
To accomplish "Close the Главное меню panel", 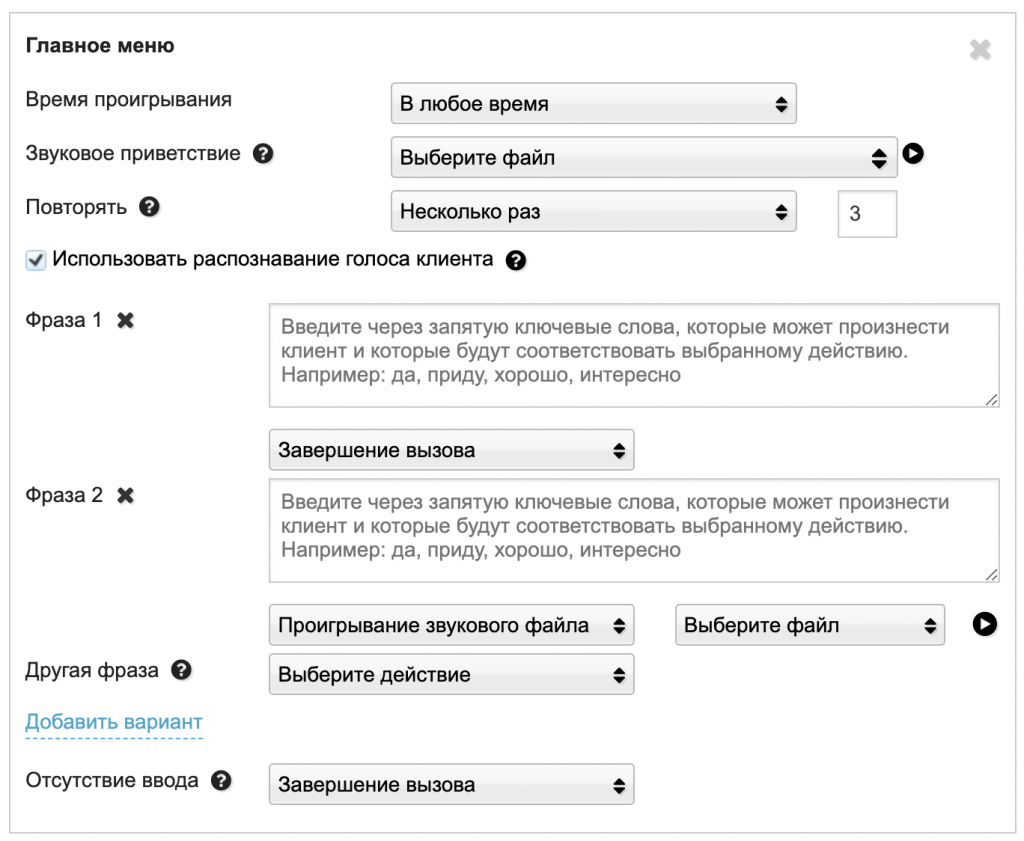I will [x=980, y=50].
